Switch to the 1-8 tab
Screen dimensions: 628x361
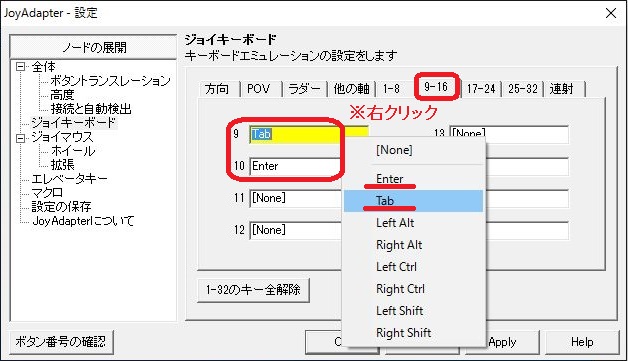coord(391,89)
